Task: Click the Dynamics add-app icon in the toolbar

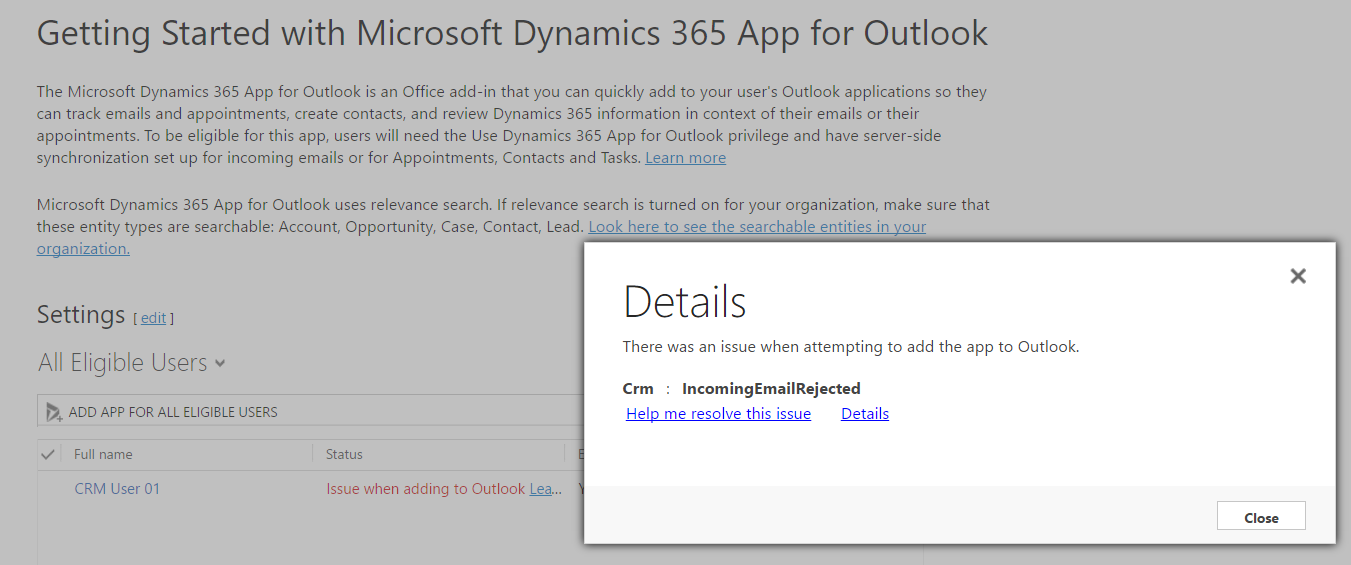Action: pos(54,412)
